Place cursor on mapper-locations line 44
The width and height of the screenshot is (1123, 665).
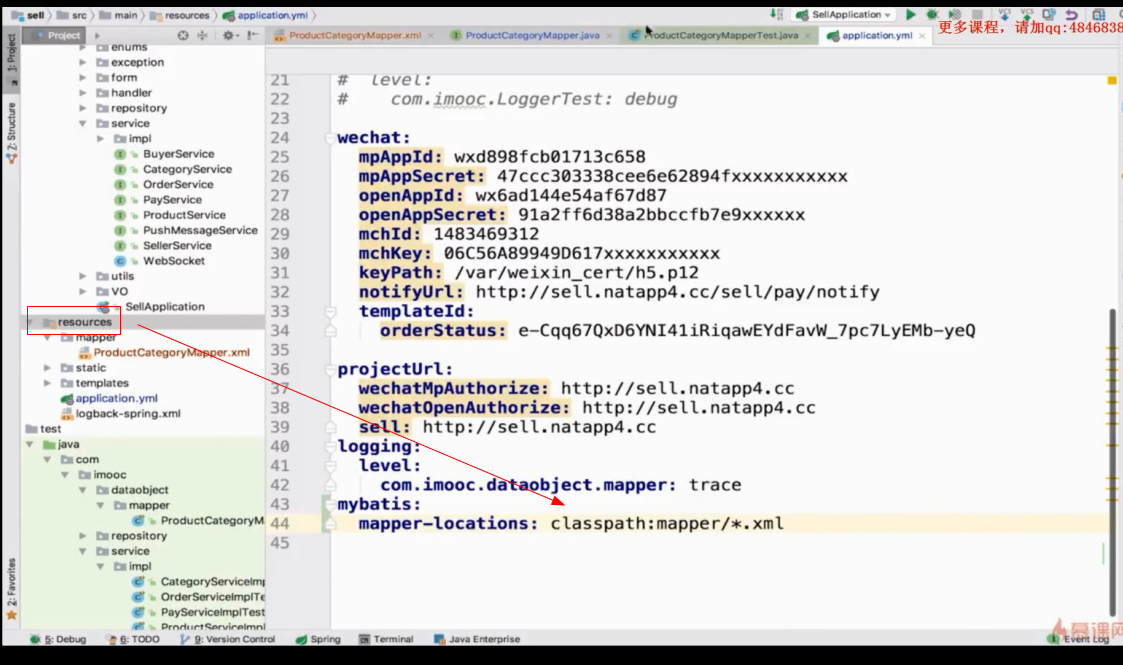click(571, 523)
